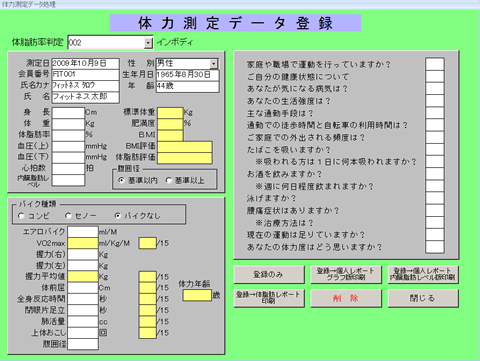Expand the 性別 dropdown list
The image size is (480, 361).
click(214, 63)
